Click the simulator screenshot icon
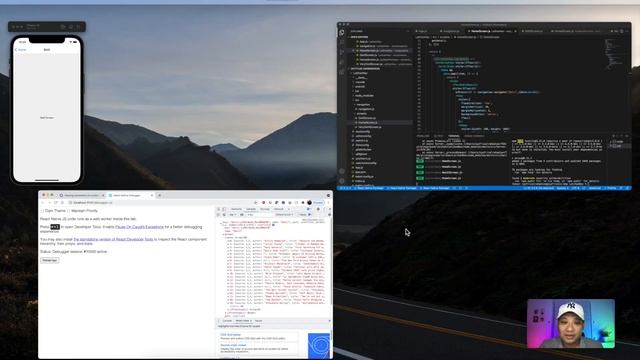Image resolution: width=640 pixels, height=360 pixels. [x=71, y=27]
